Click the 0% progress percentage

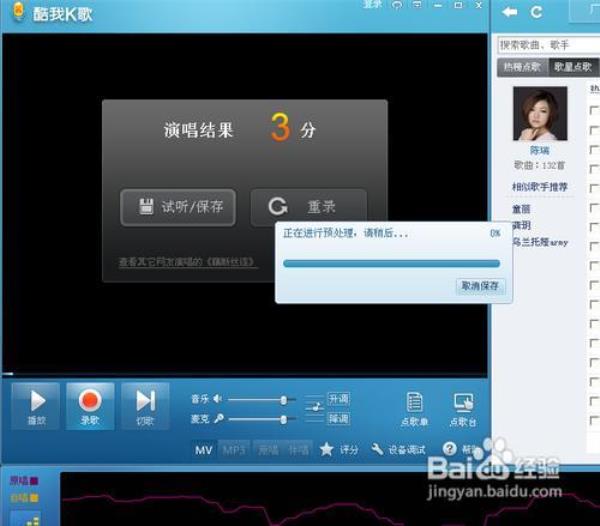(495, 233)
